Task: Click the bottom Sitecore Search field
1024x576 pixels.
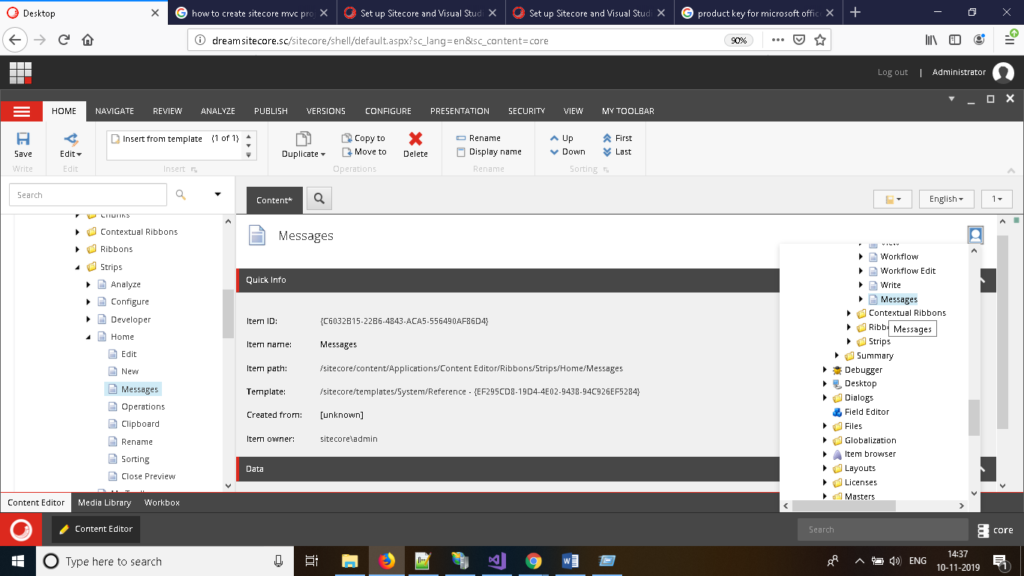Action: 882,530
